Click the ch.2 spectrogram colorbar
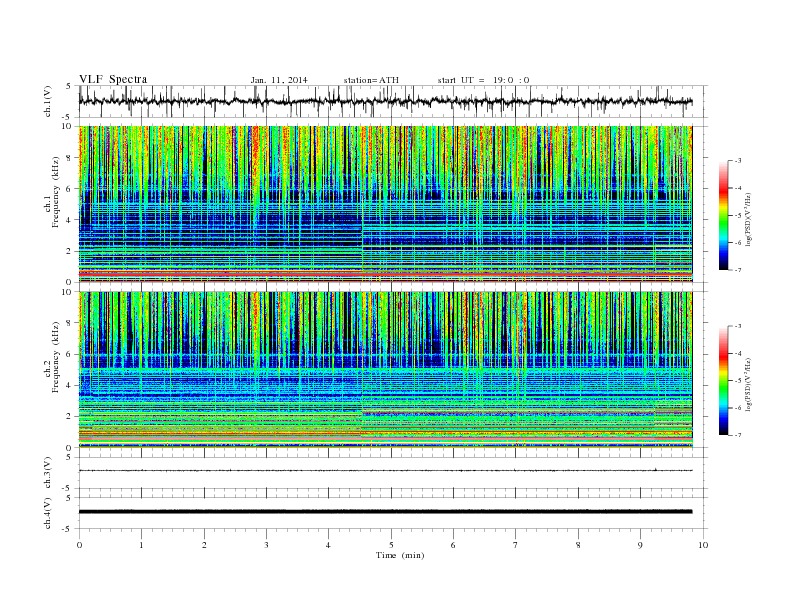 [x=723, y=381]
